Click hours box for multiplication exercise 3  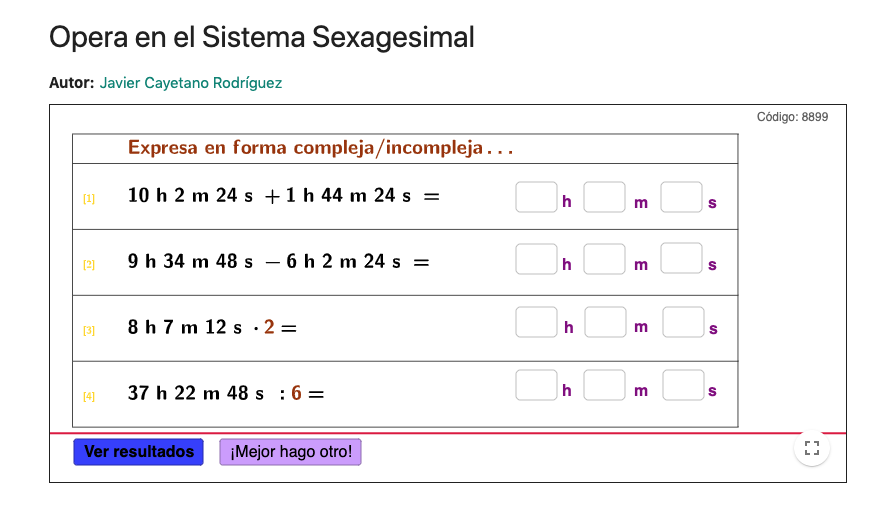click(x=537, y=322)
